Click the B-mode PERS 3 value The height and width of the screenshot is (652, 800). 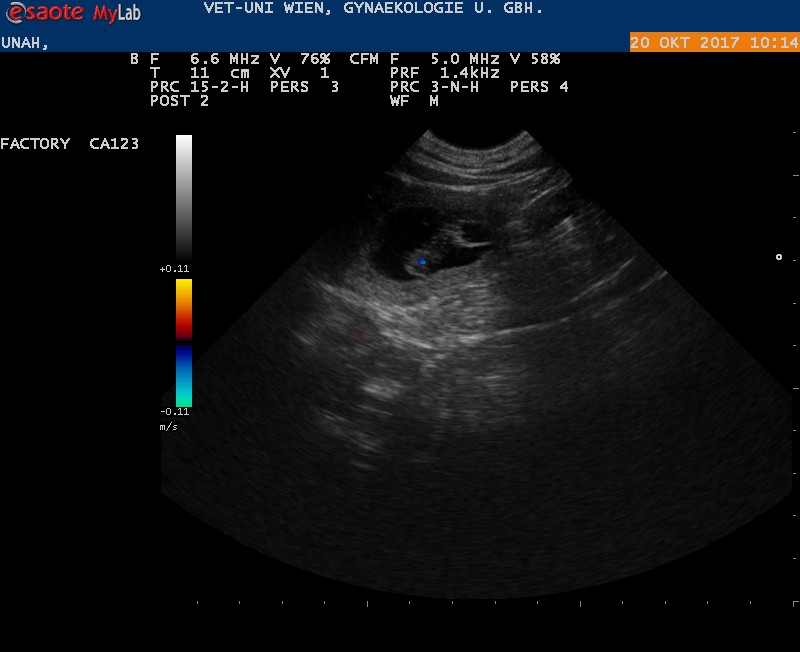coord(304,87)
